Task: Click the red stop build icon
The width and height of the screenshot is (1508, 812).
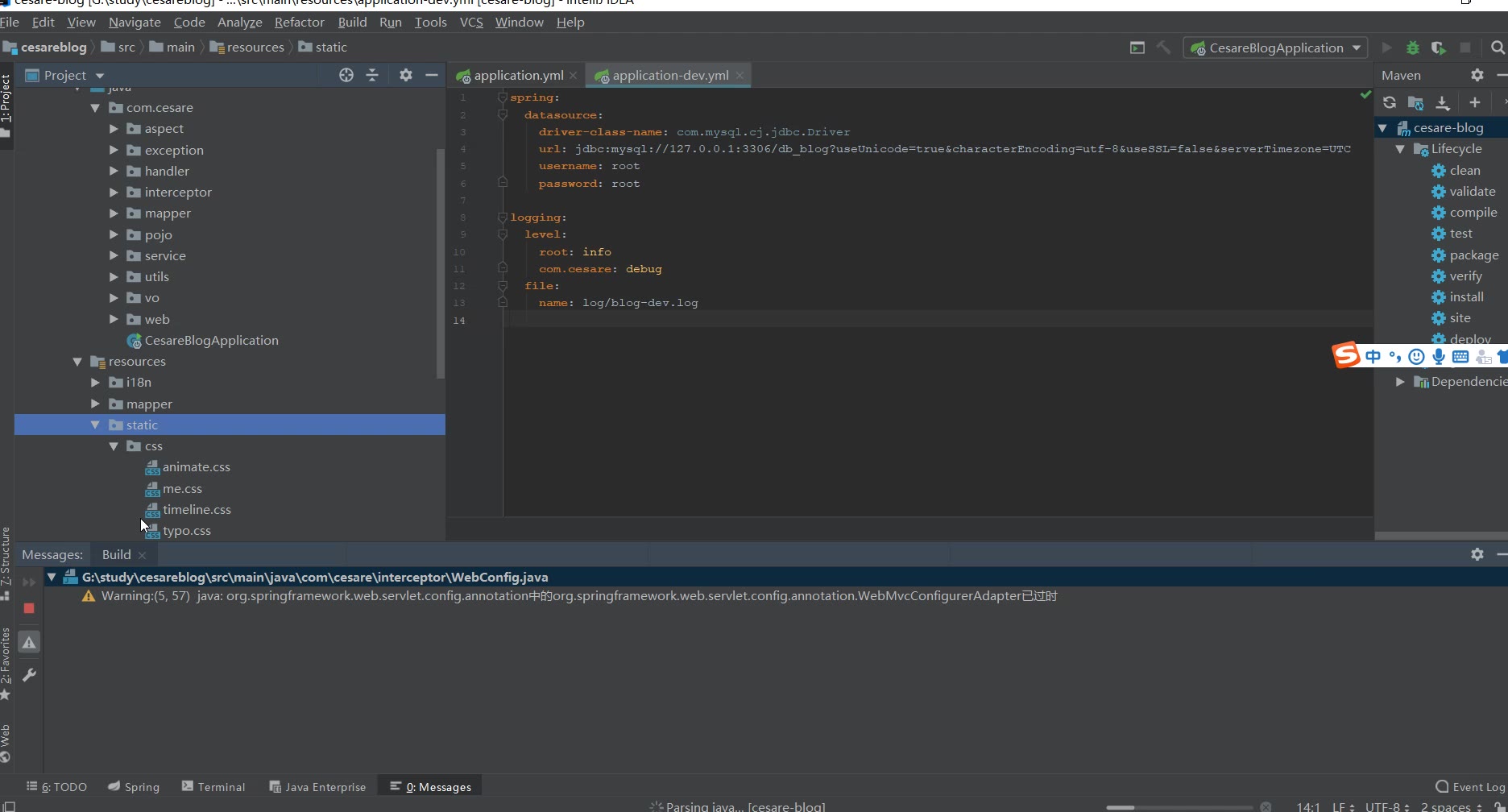Action: pos(29,608)
